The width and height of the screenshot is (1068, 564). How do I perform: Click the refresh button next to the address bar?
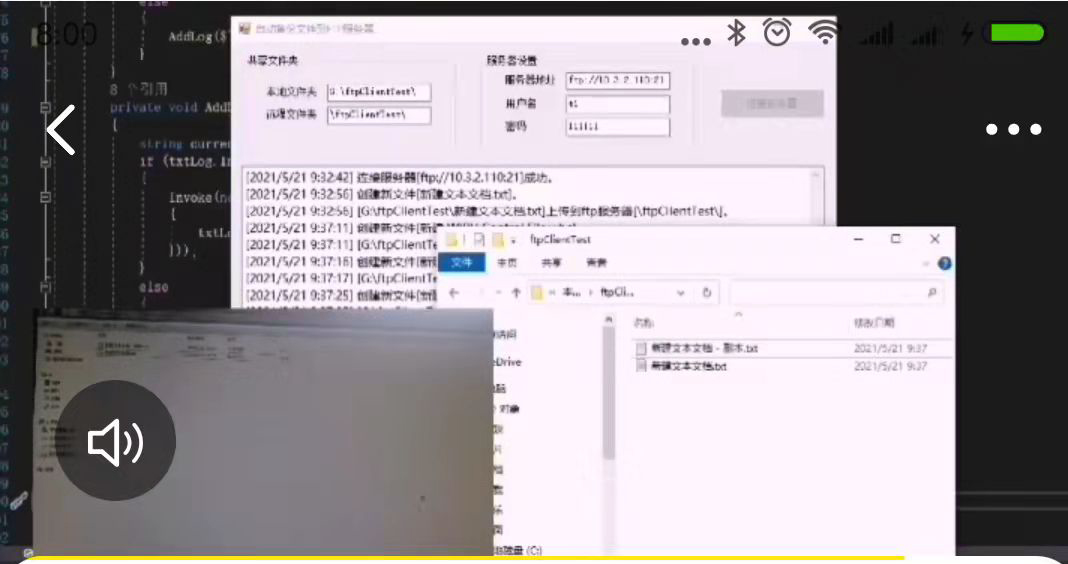click(706, 293)
